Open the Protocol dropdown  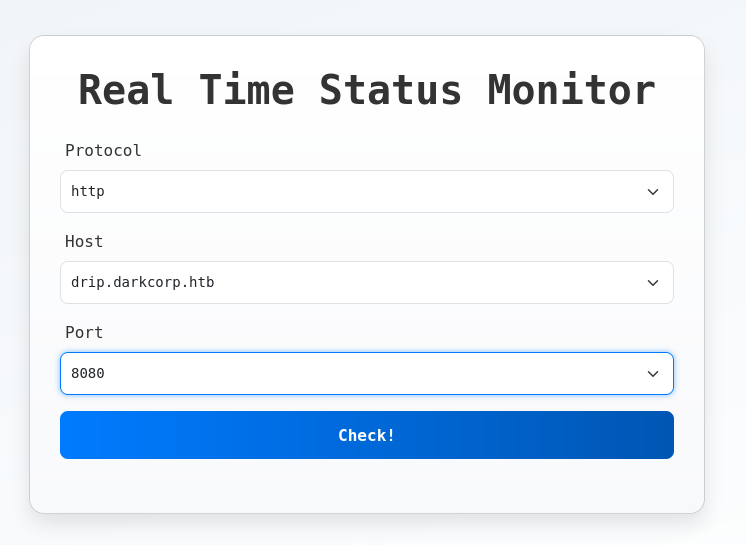pos(366,191)
